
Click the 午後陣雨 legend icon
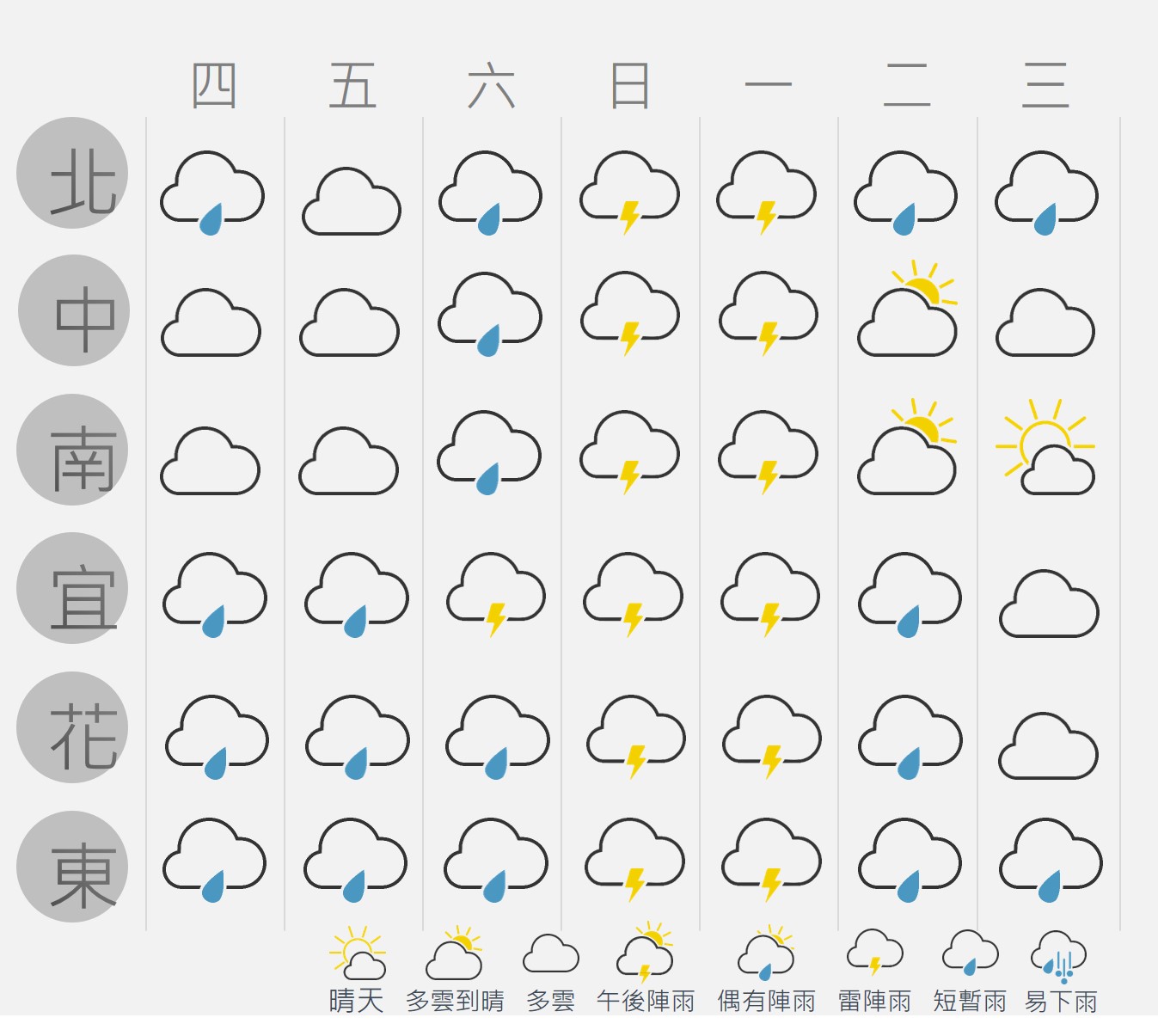click(x=646, y=953)
